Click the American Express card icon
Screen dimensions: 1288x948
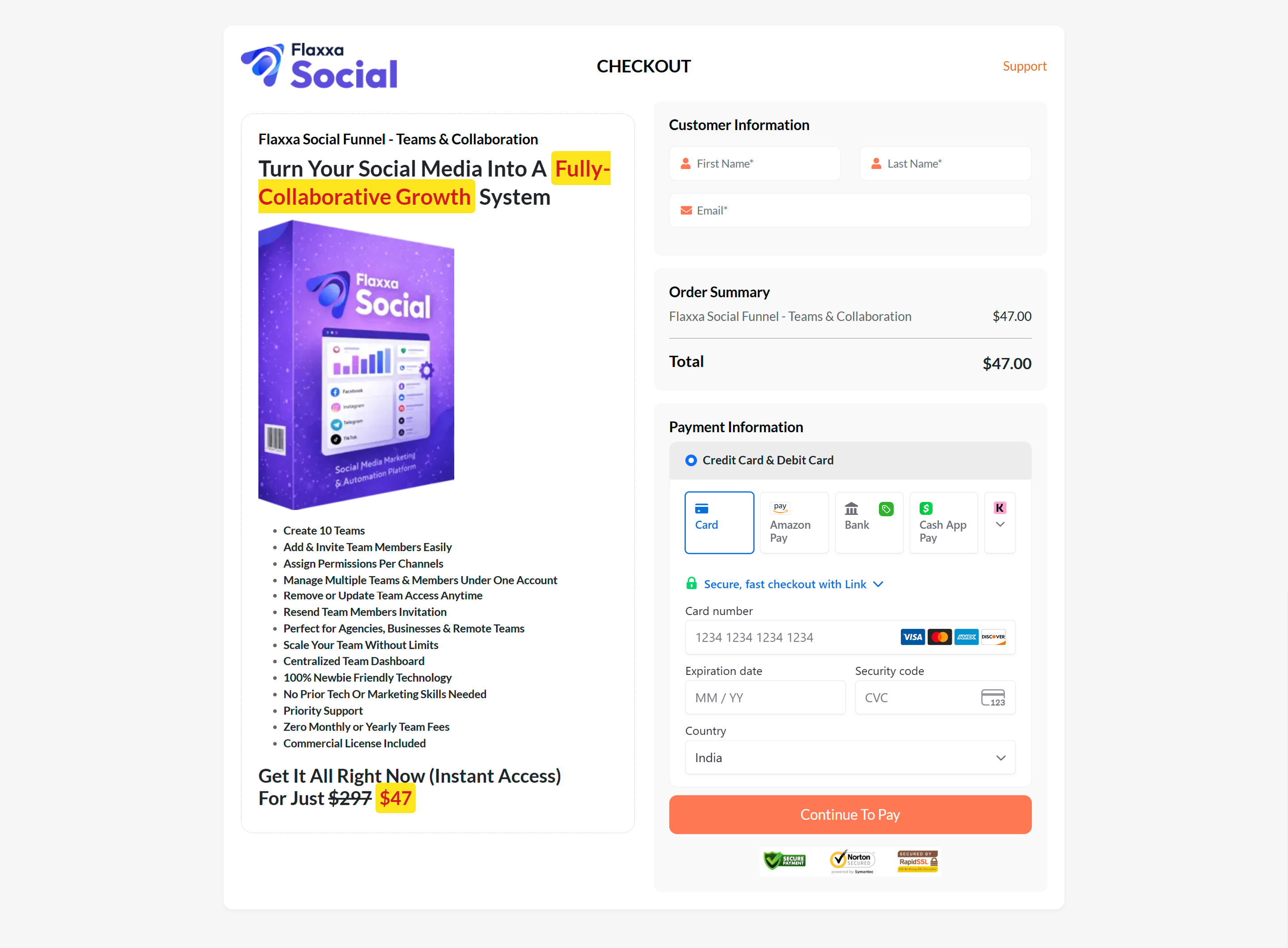967,637
